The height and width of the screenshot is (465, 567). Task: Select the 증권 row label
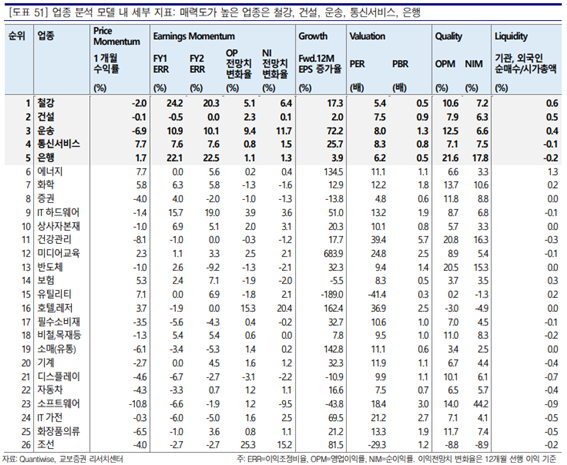(46, 199)
